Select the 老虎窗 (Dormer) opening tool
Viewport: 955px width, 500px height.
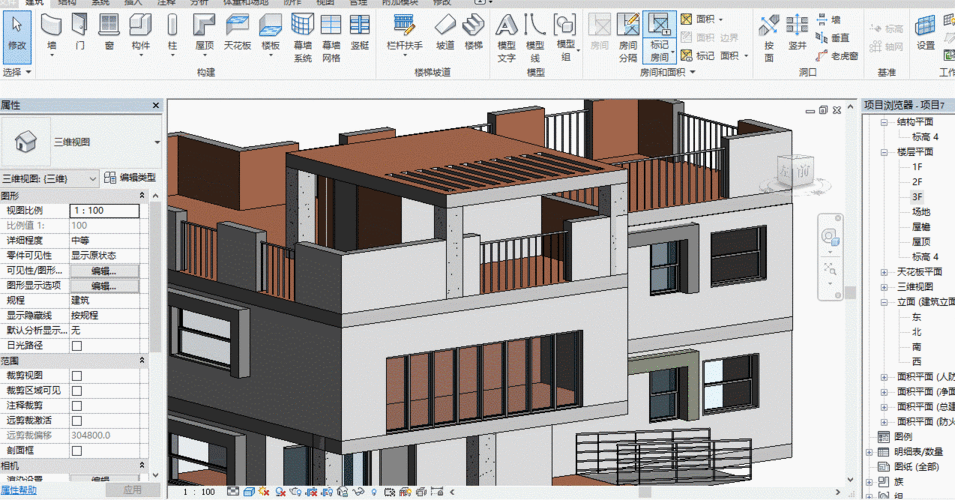pyautogui.click(x=837, y=55)
